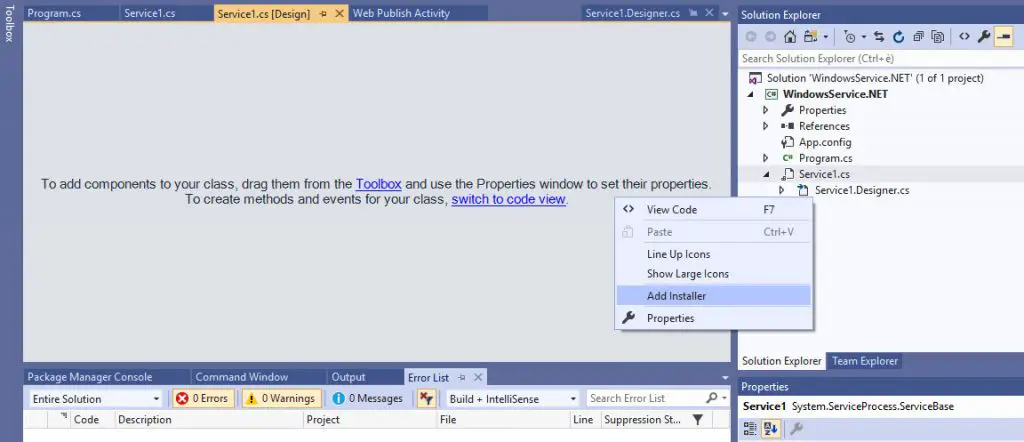Image resolution: width=1024 pixels, height=442 pixels.
Task: Close the Error List panel tab
Action: [x=478, y=377]
